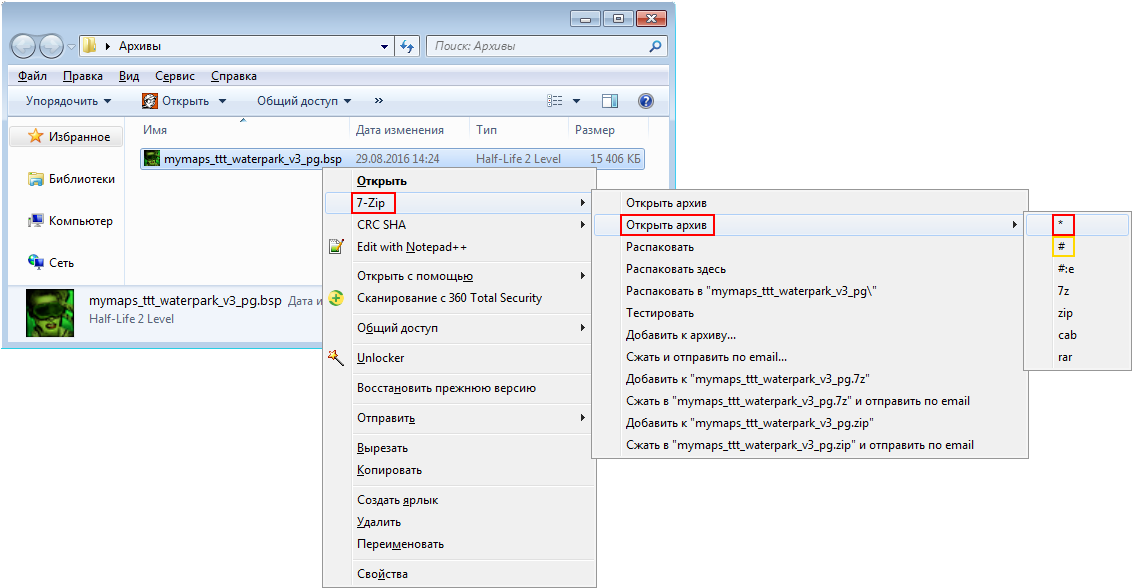Image resolution: width=1132 pixels, height=588 pixels.
Task: Select the * archive type option
Action: click(1078, 225)
